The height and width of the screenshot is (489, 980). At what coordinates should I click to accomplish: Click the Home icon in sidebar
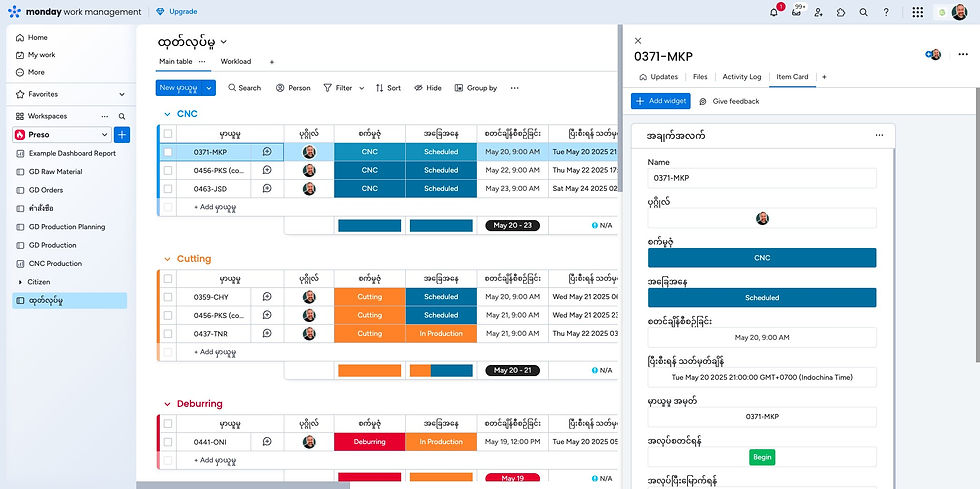20,38
